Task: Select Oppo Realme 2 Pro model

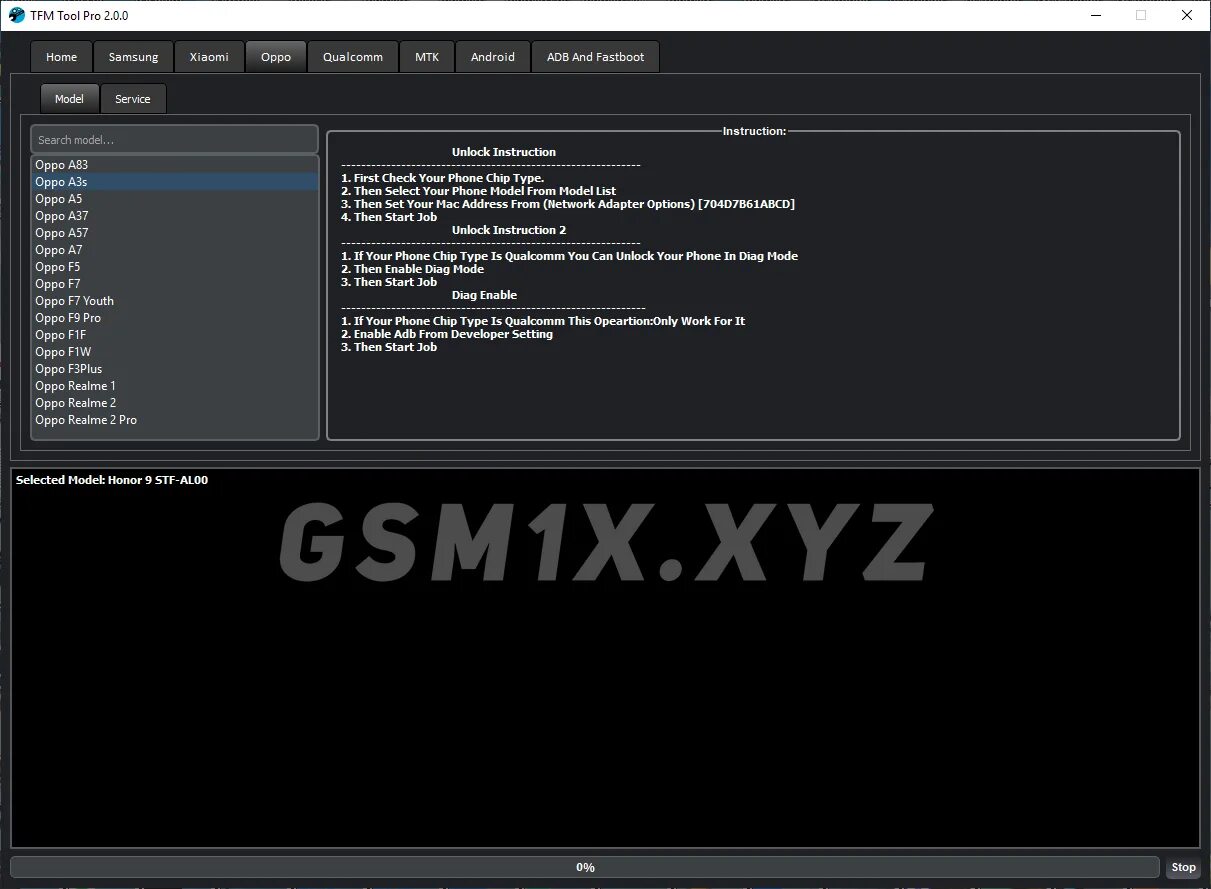Action: pyautogui.click(x=174, y=420)
